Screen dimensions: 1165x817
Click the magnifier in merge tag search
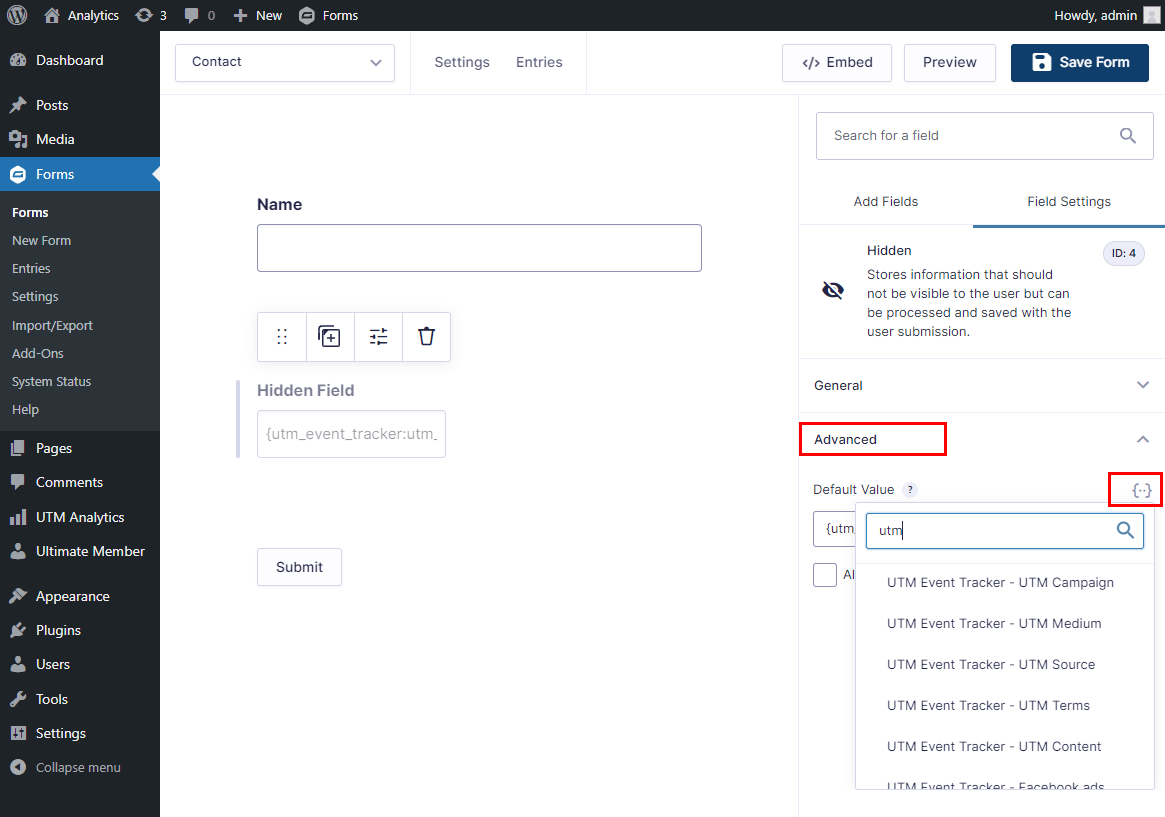(1125, 530)
